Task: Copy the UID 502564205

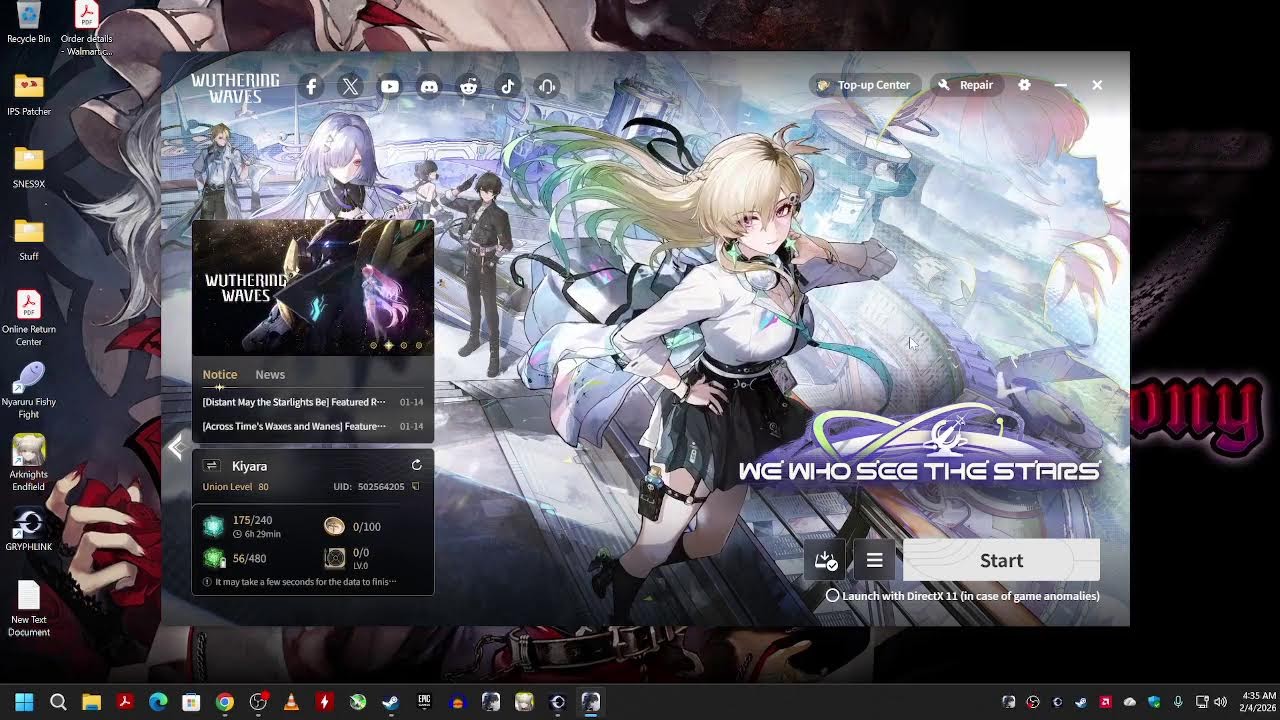Action: [x=416, y=487]
